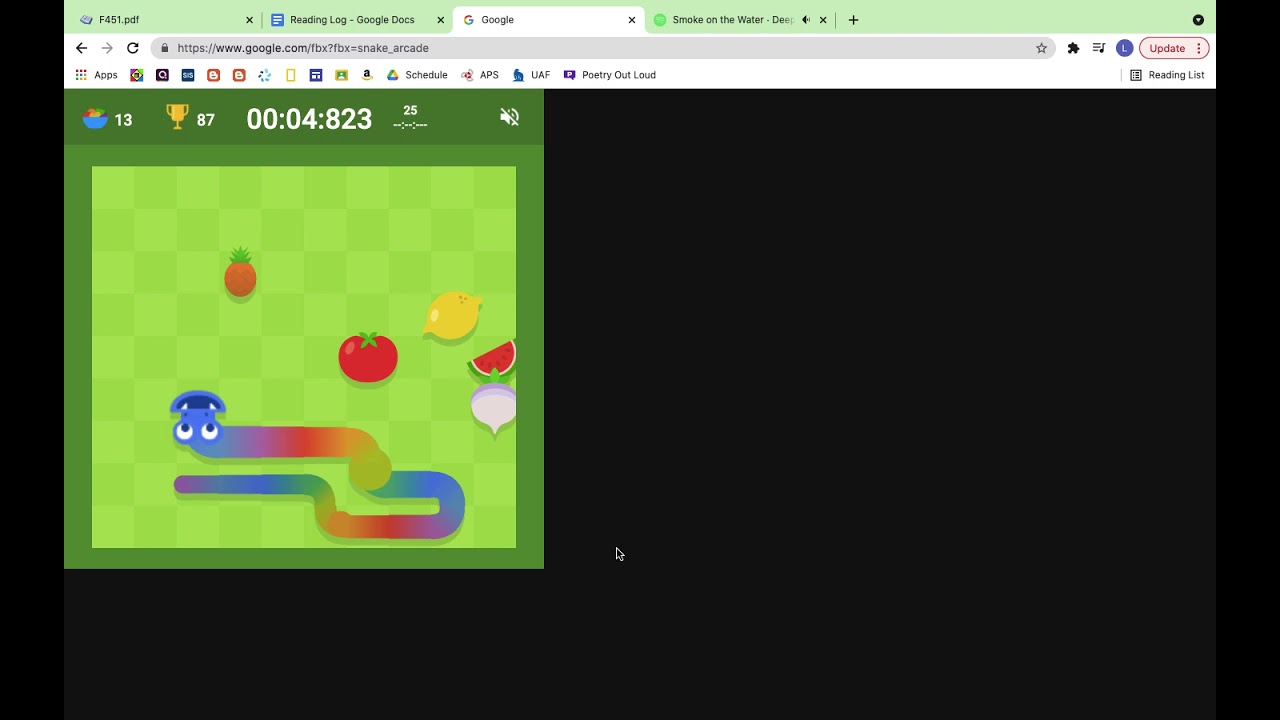Click the game timer reading 00:04:823
This screenshot has height=720, width=1280.
tap(309, 119)
